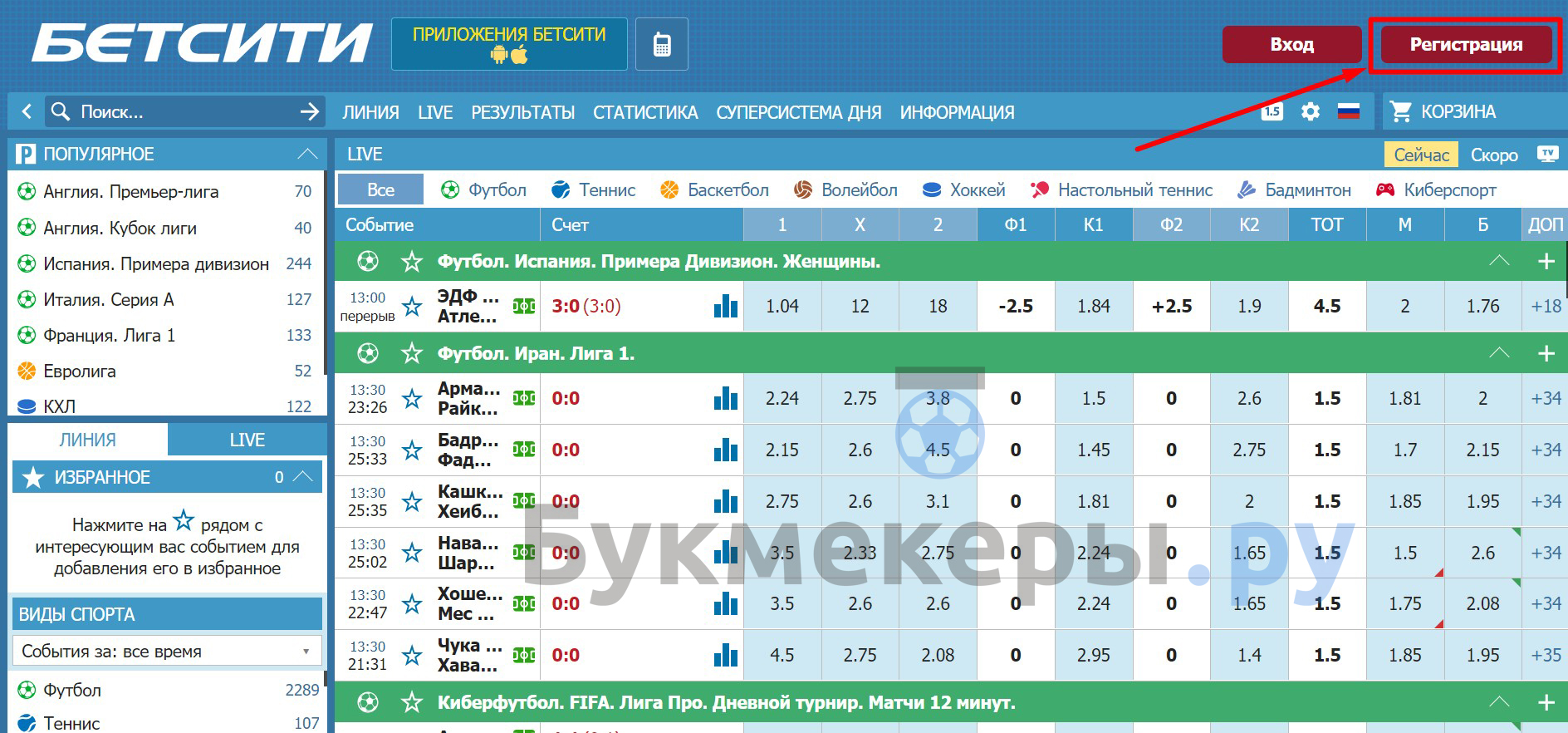
Task: Favorite the Арма match with star
Action: pos(412,398)
